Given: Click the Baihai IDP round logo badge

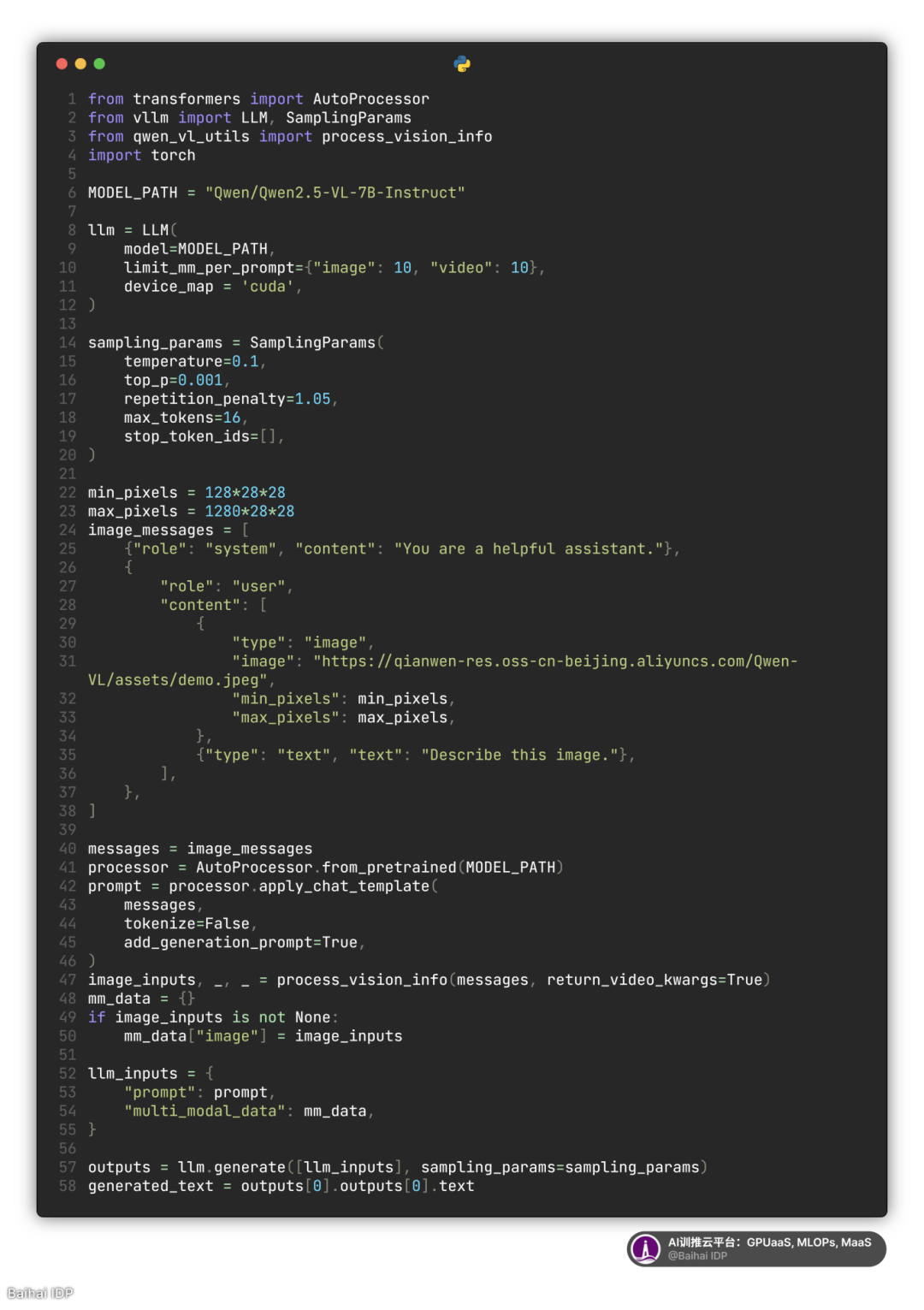Looking at the screenshot, I should (646, 1248).
